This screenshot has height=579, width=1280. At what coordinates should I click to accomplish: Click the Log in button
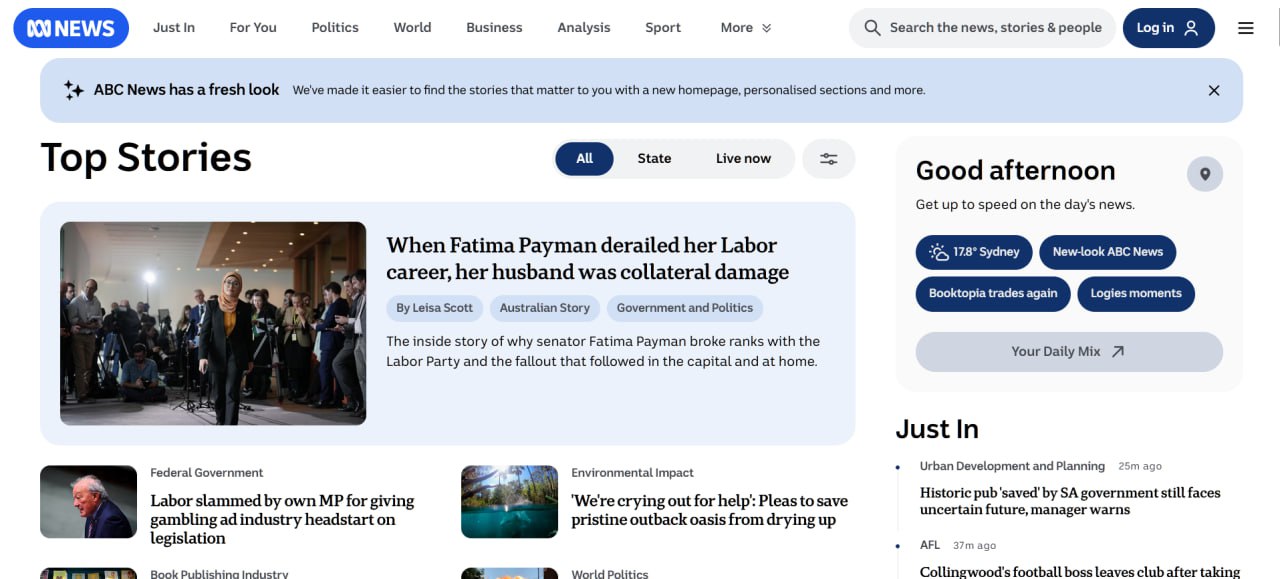coord(1167,28)
